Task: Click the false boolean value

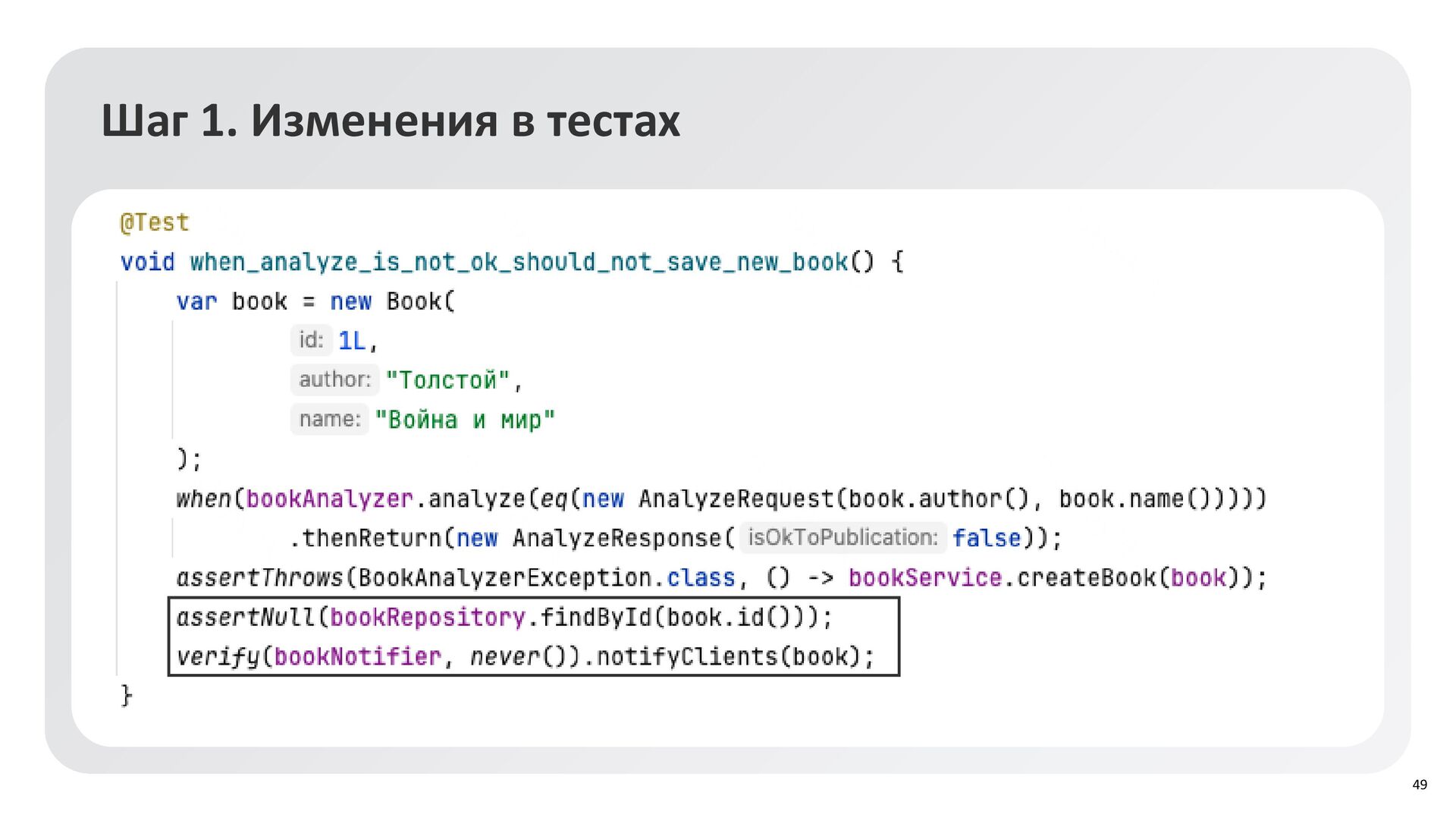Action: (987, 538)
